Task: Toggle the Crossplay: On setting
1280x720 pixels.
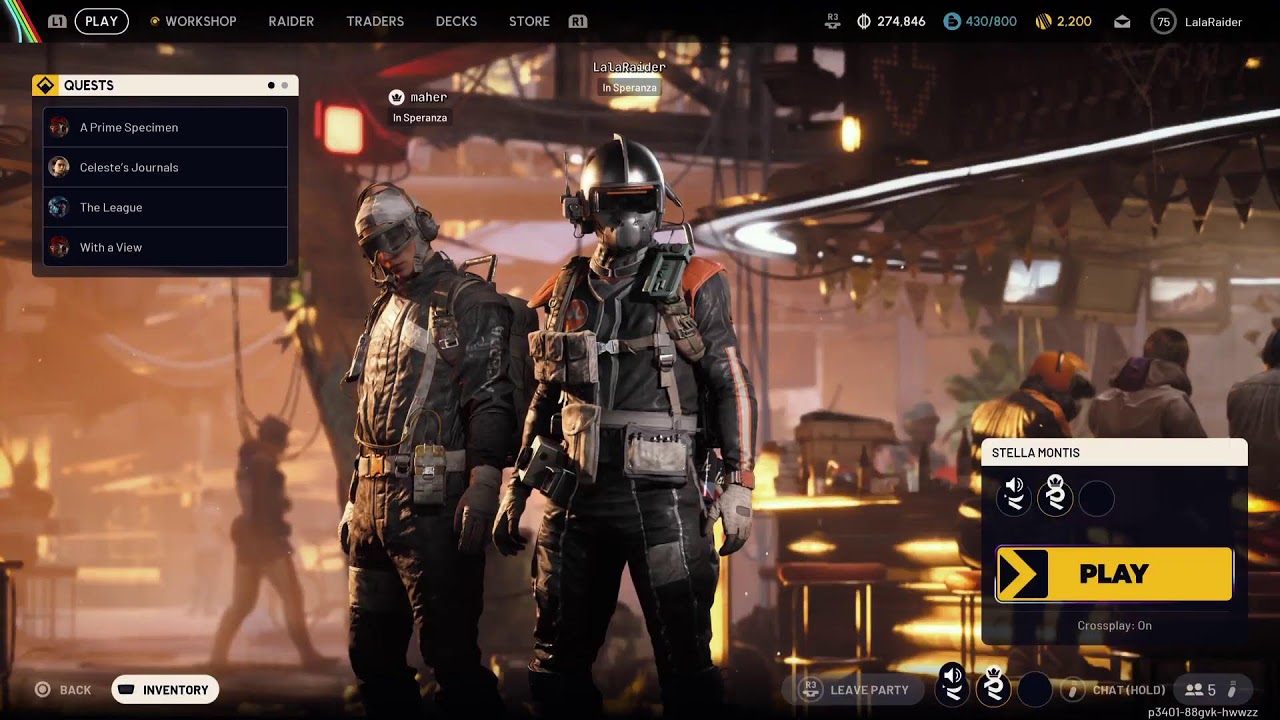Action: point(1114,626)
